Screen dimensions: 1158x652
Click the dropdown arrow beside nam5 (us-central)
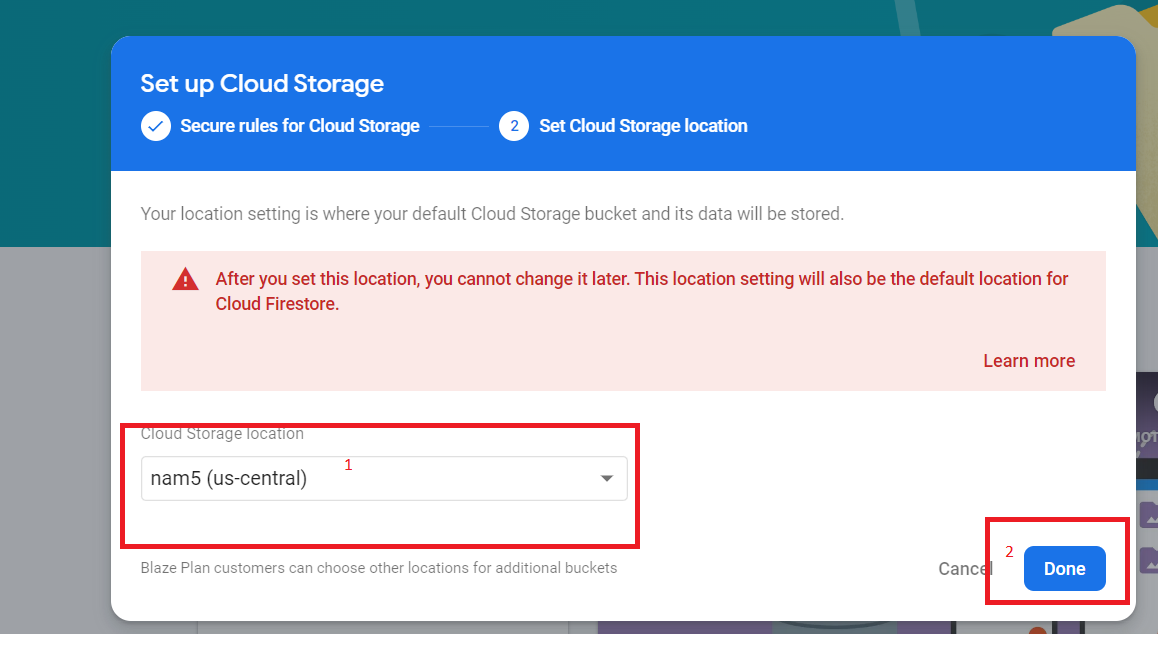606,478
